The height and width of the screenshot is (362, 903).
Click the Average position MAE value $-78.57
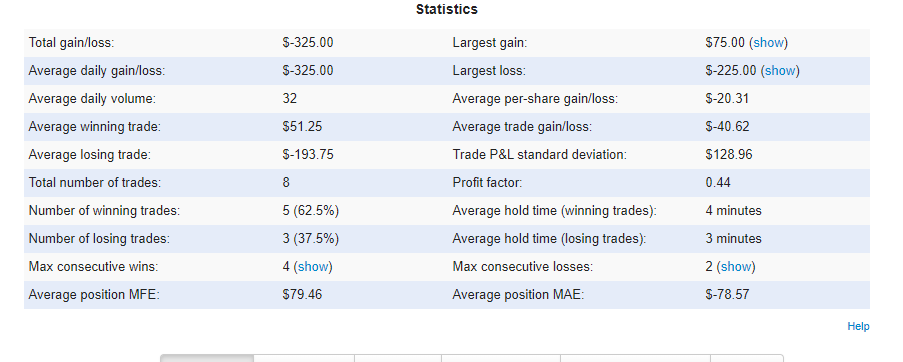coord(727,295)
